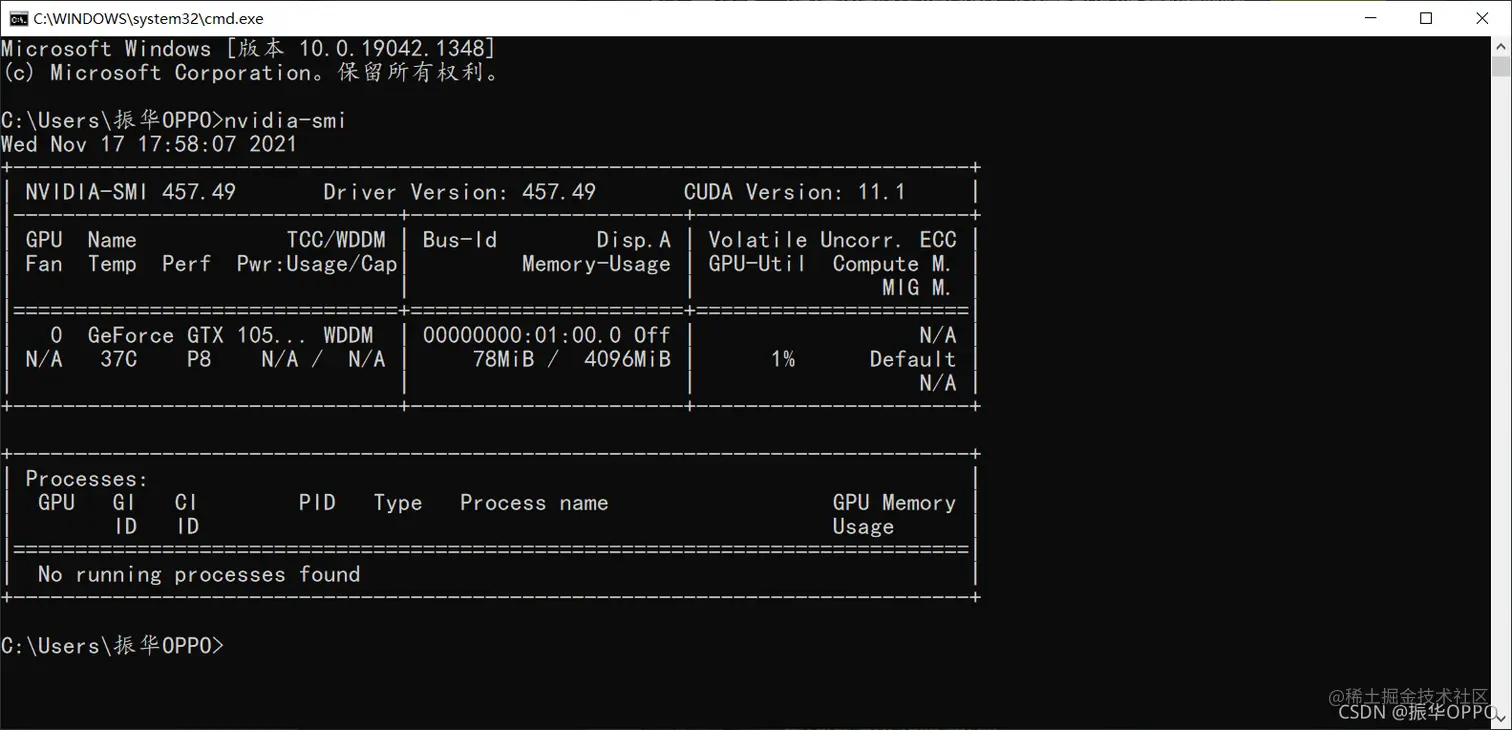Click the Pwr:Usage/Cap header
Image resolution: width=1512 pixels, height=730 pixels.
click(x=317, y=264)
